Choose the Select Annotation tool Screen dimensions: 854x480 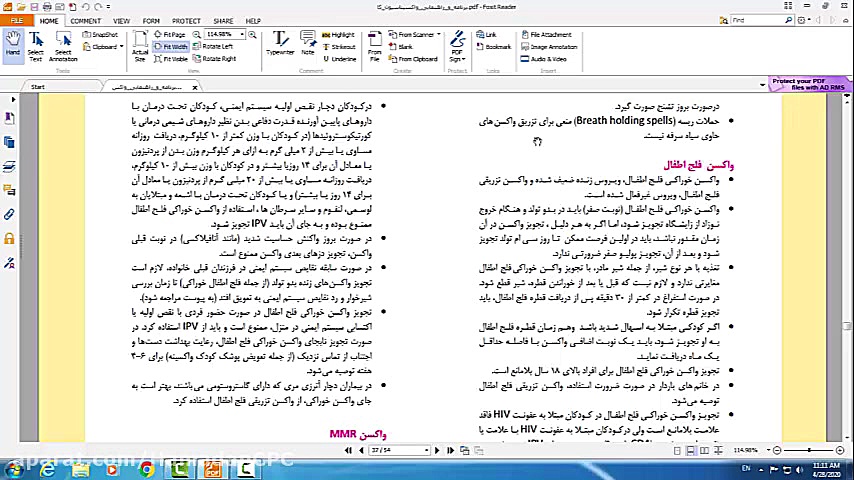63,46
